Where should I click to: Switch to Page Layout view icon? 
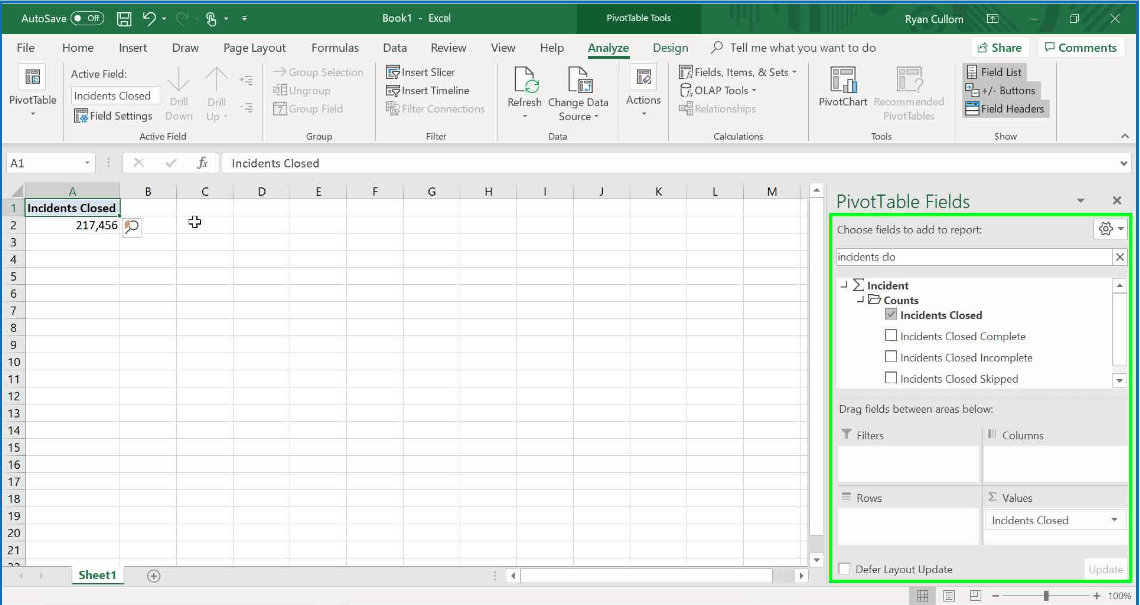[x=949, y=596]
